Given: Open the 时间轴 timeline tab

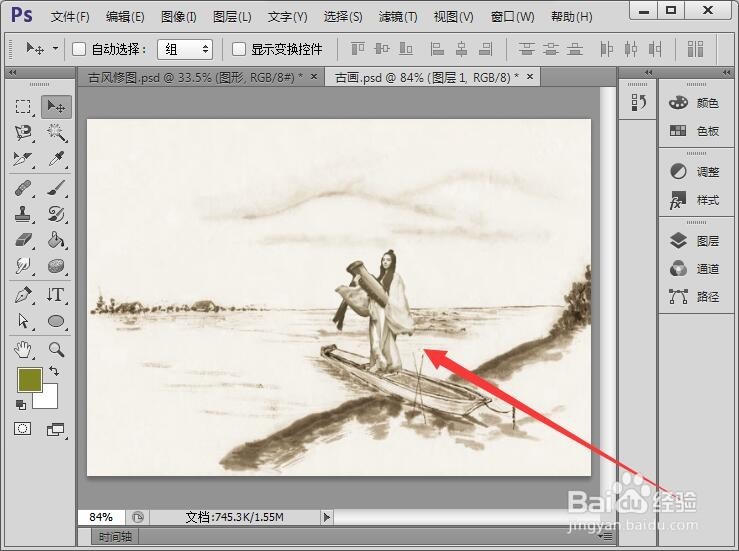Looking at the screenshot, I should click(x=115, y=536).
